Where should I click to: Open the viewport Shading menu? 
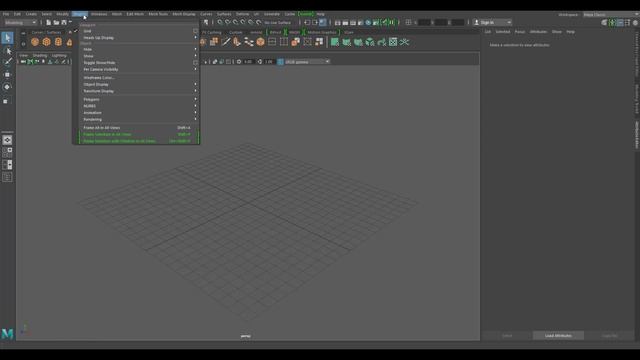coord(40,55)
